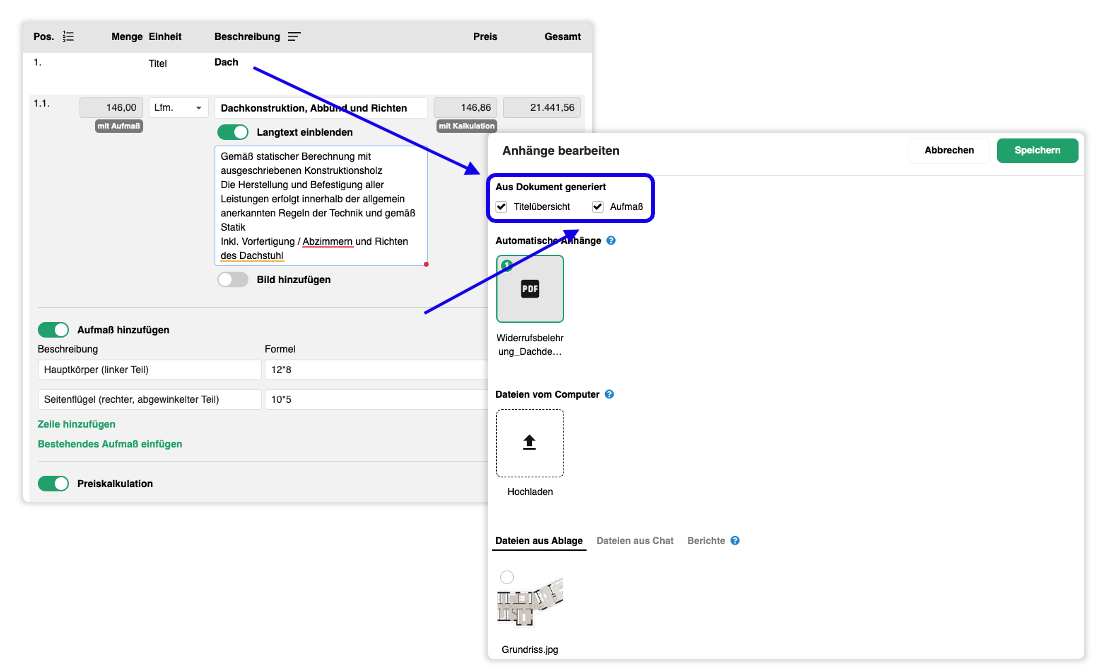Viewport: 1106px width, 672px height.
Task: Open the Lfm. unit dropdown
Action: pyautogui.click(x=178, y=108)
